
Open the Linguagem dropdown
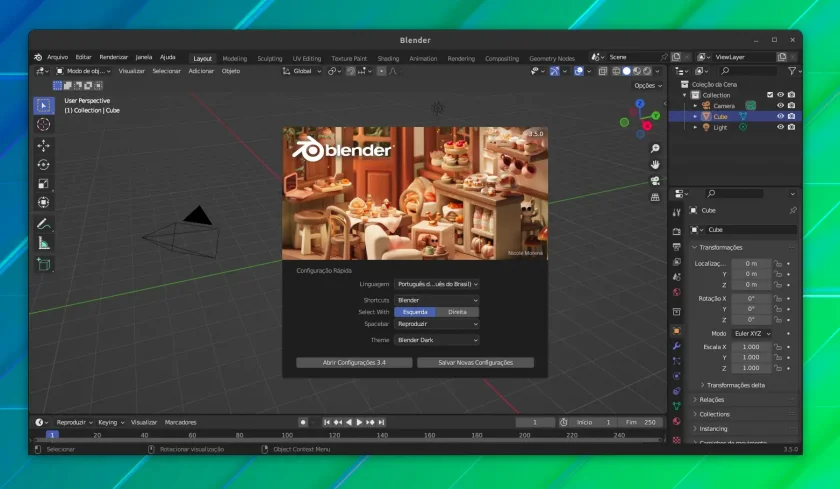click(x=437, y=284)
